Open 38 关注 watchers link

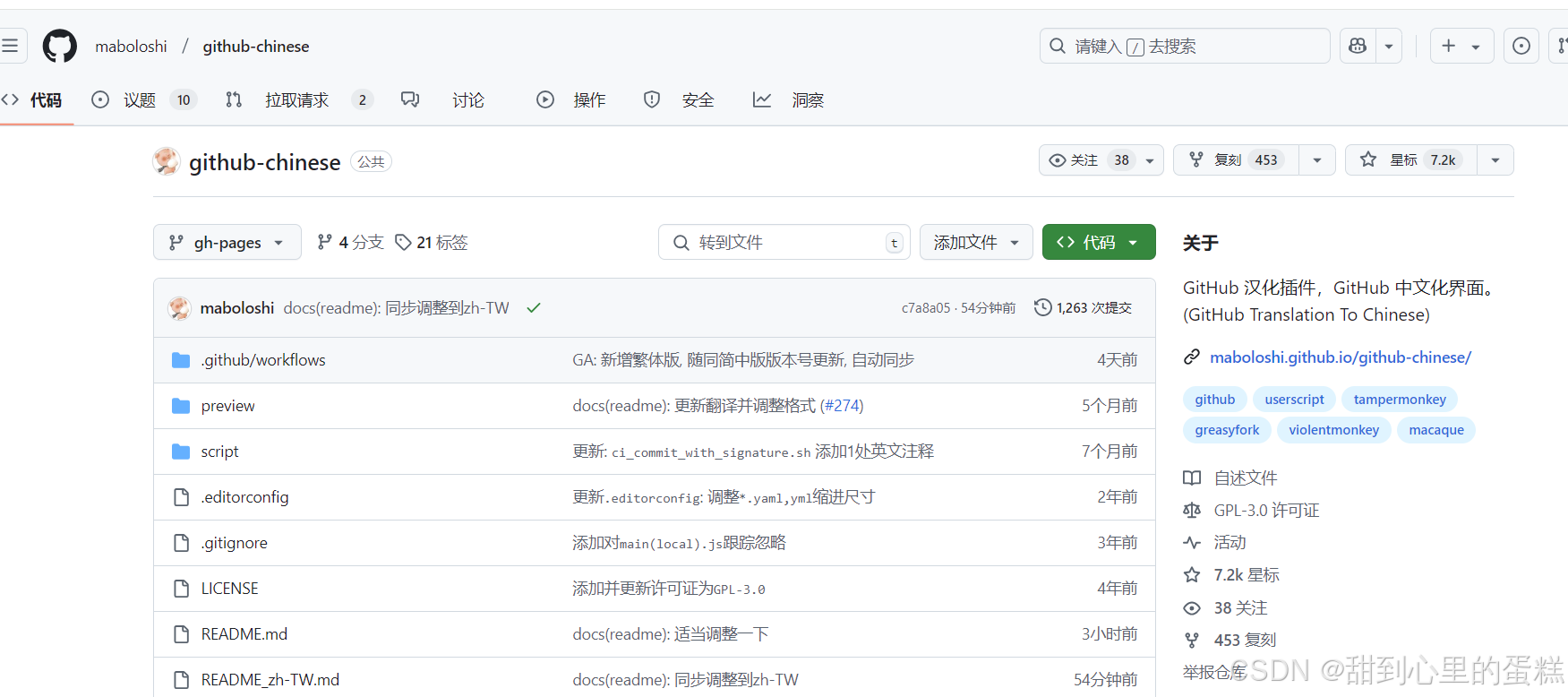[1226, 608]
